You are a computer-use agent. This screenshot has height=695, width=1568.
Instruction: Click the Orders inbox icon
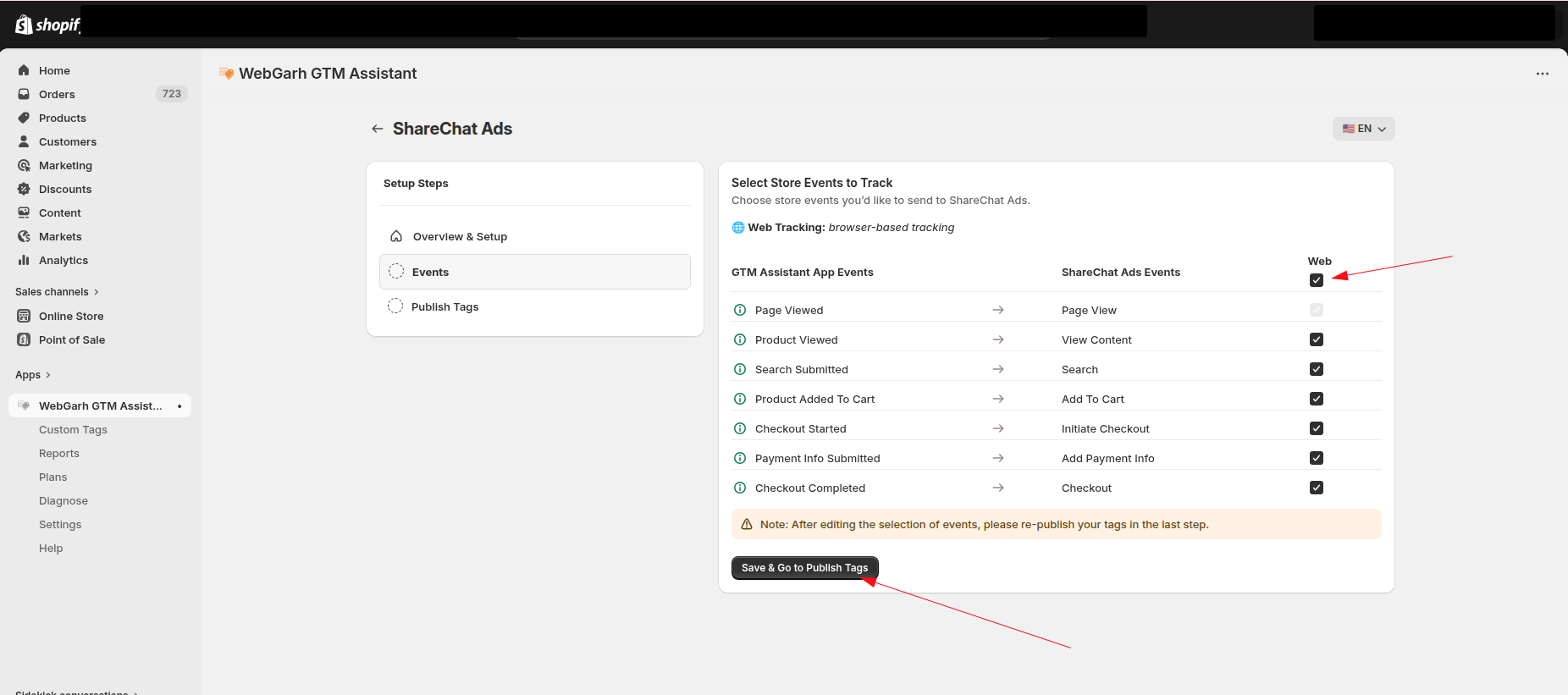click(24, 94)
